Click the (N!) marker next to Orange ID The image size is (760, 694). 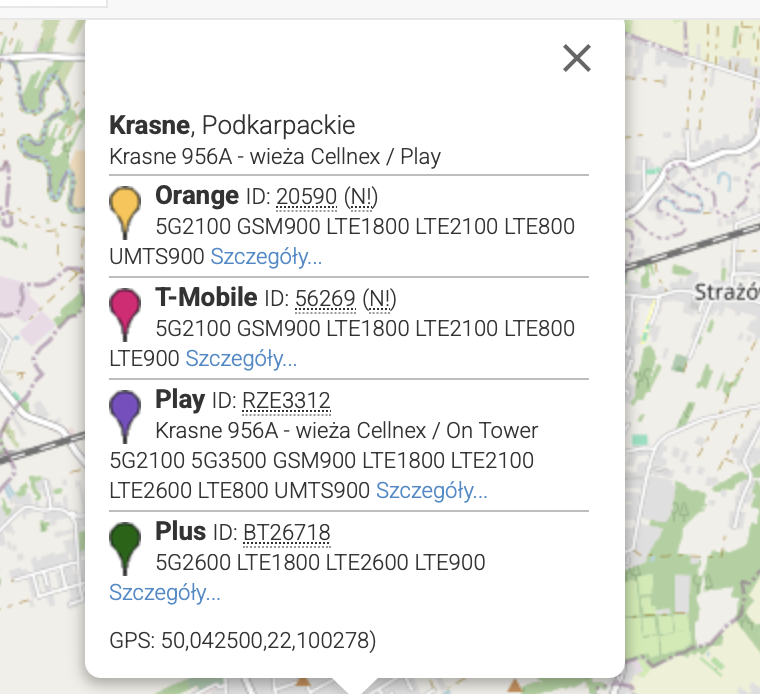click(361, 197)
